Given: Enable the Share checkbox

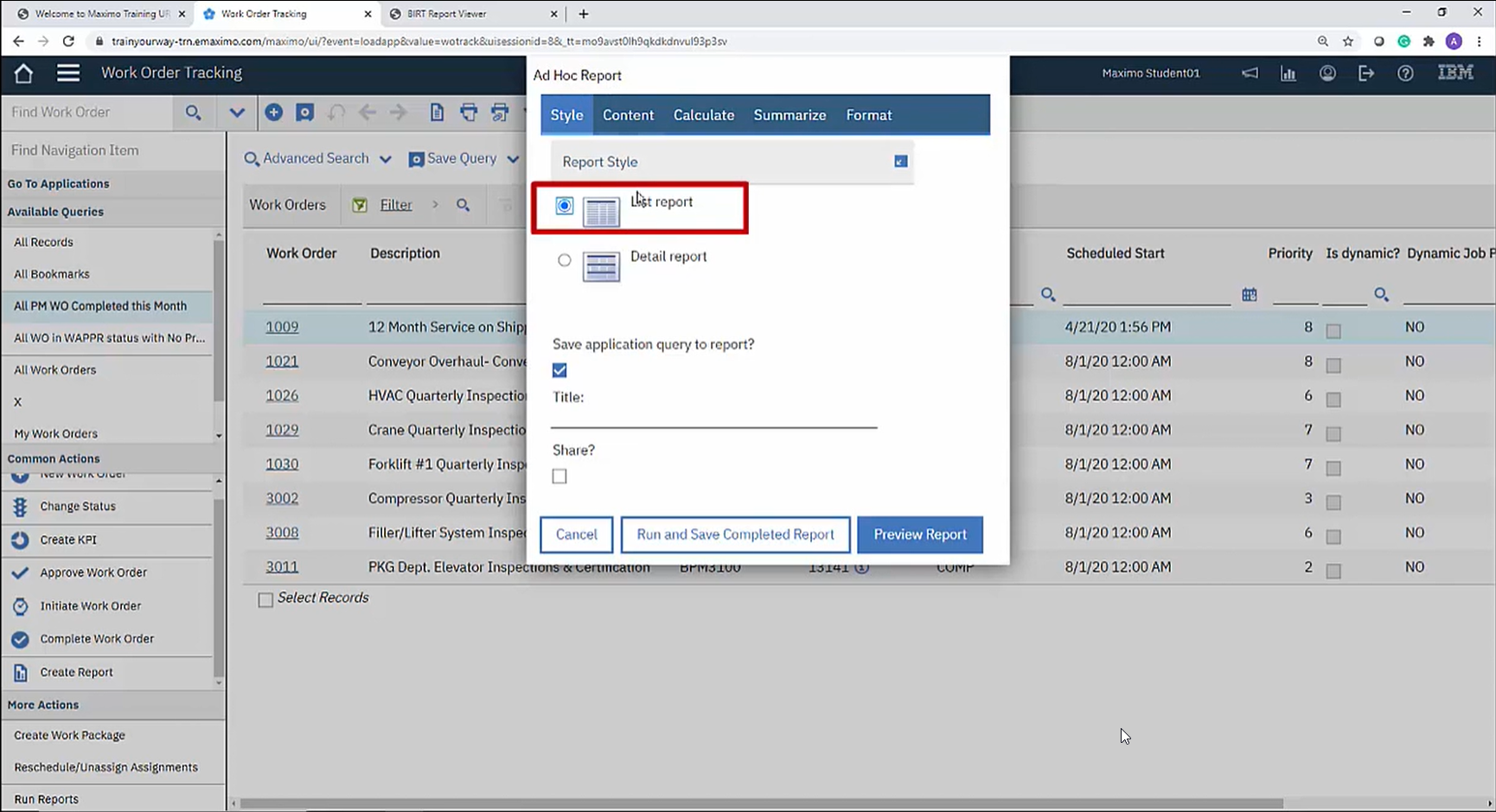Looking at the screenshot, I should coord(559,476).
